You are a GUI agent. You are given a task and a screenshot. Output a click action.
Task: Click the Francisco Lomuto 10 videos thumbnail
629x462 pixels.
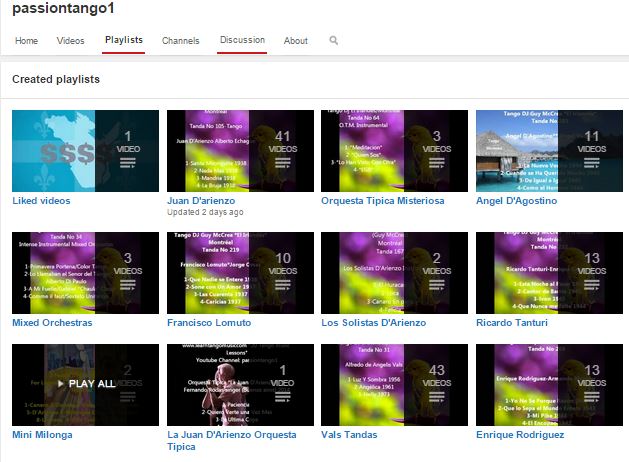[240, 273]
